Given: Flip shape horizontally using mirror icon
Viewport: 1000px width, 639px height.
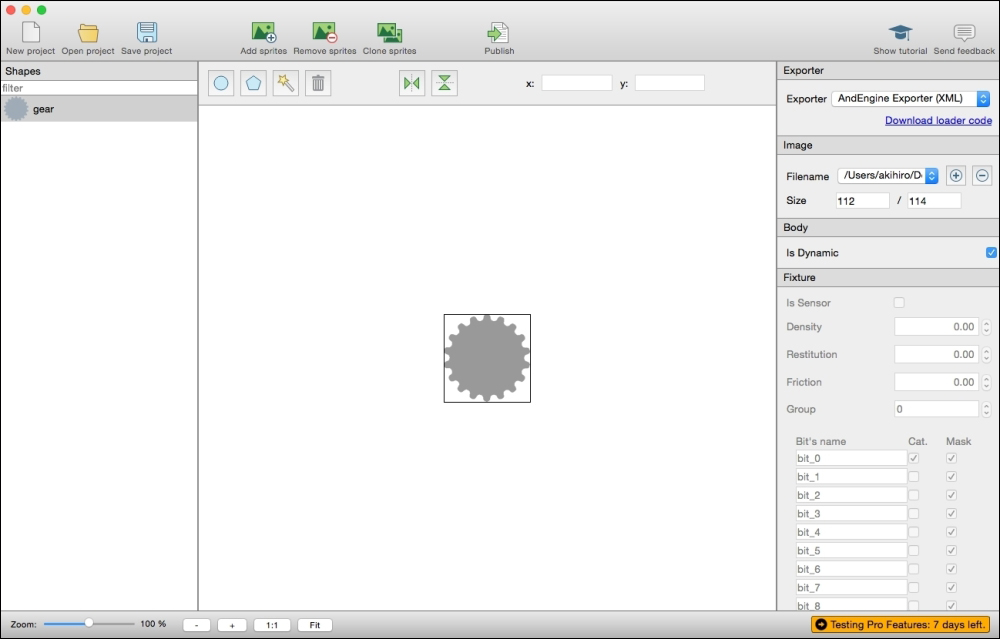Looking at the screenshot, I should (411, 84).
